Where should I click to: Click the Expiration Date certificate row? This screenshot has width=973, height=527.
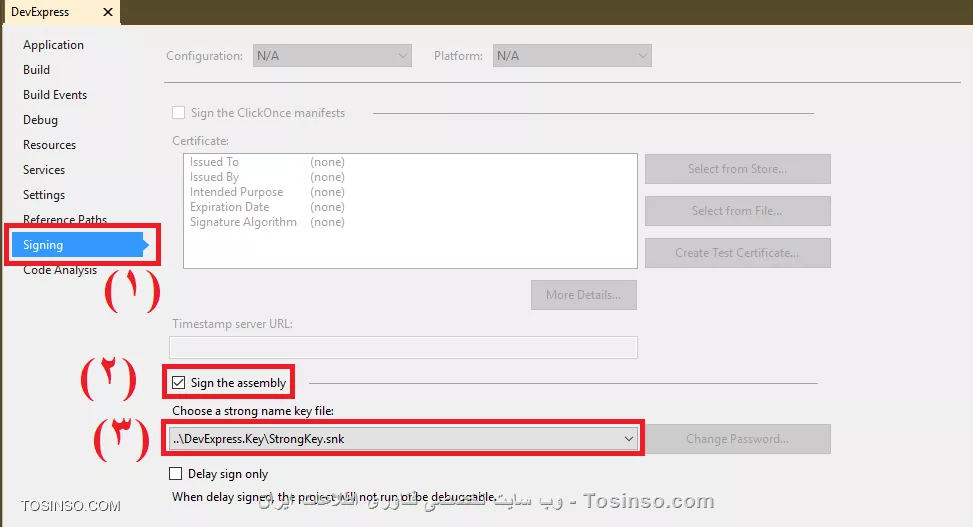[x=267, y=207]
